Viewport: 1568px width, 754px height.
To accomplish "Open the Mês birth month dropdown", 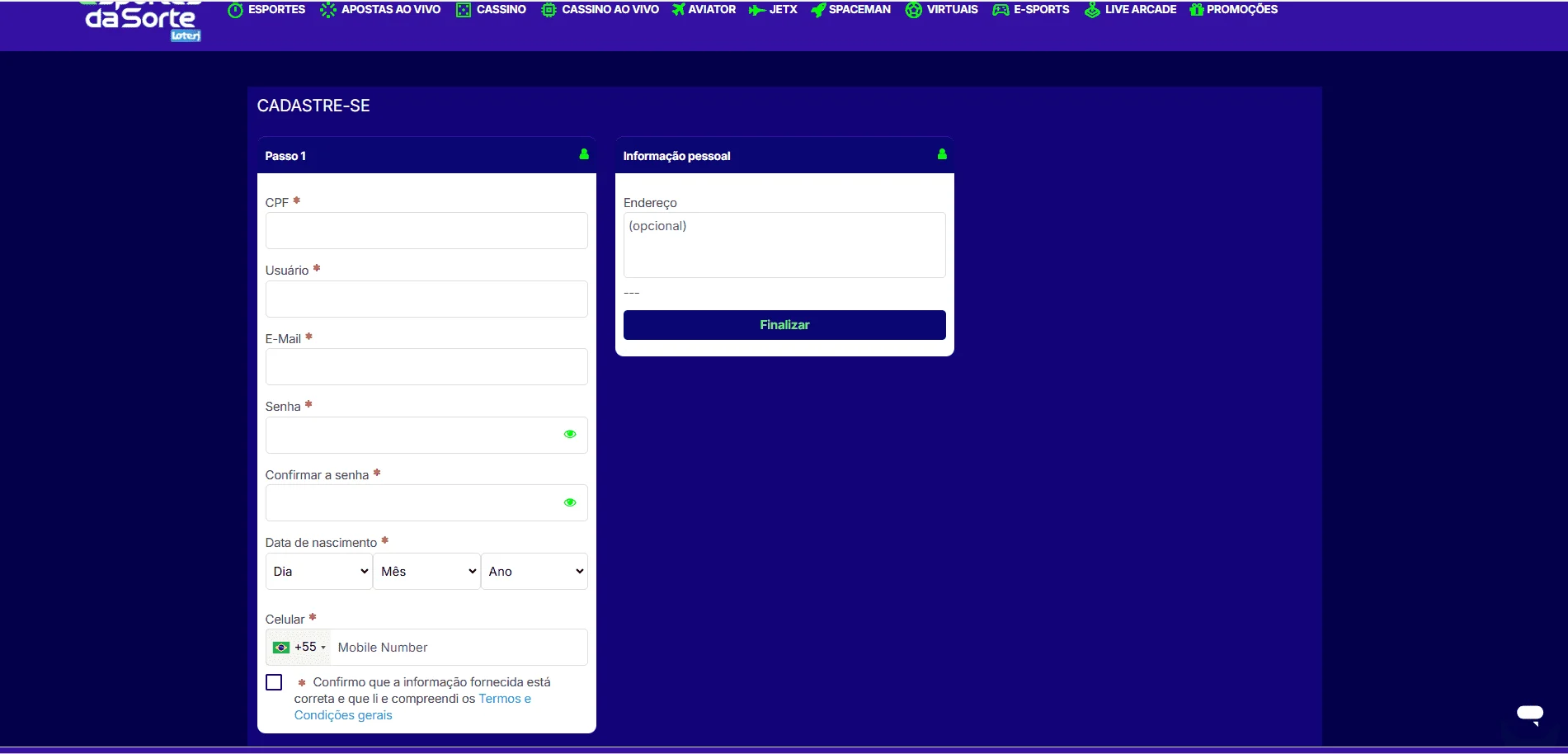I will [426, 571].
